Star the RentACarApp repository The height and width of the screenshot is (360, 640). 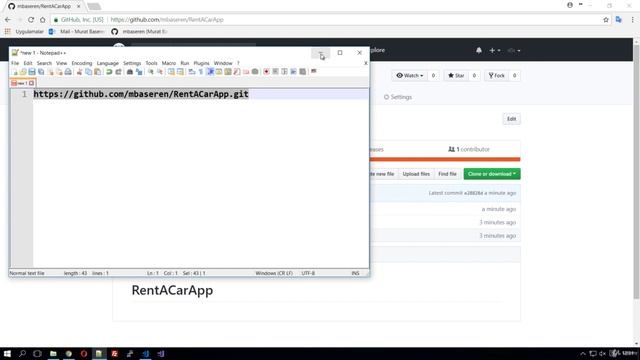[456, 76]
